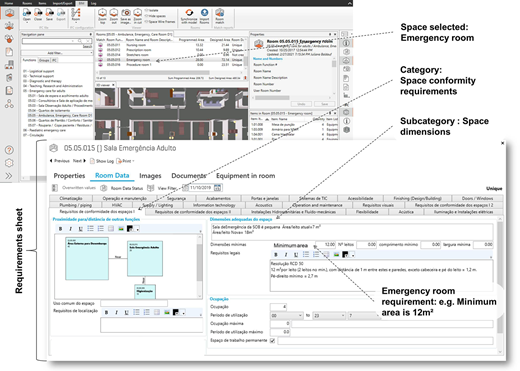Toggle Space Wire Frames option
The height and width of the screenshot is (371, 520).
pos(160,22)
